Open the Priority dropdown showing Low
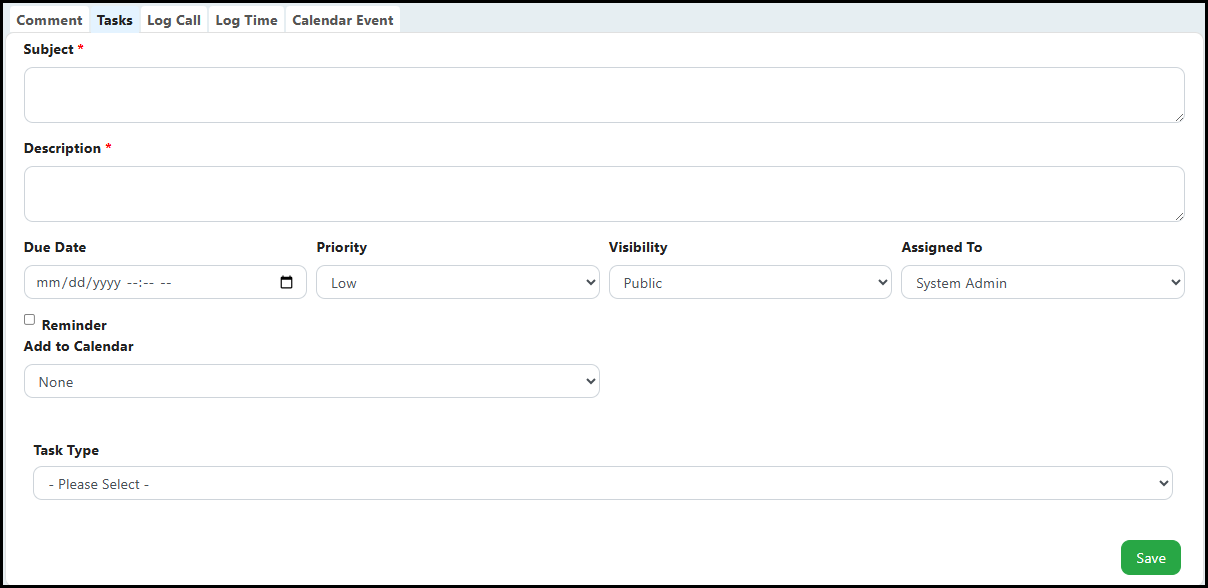 (x=458, y=282)
